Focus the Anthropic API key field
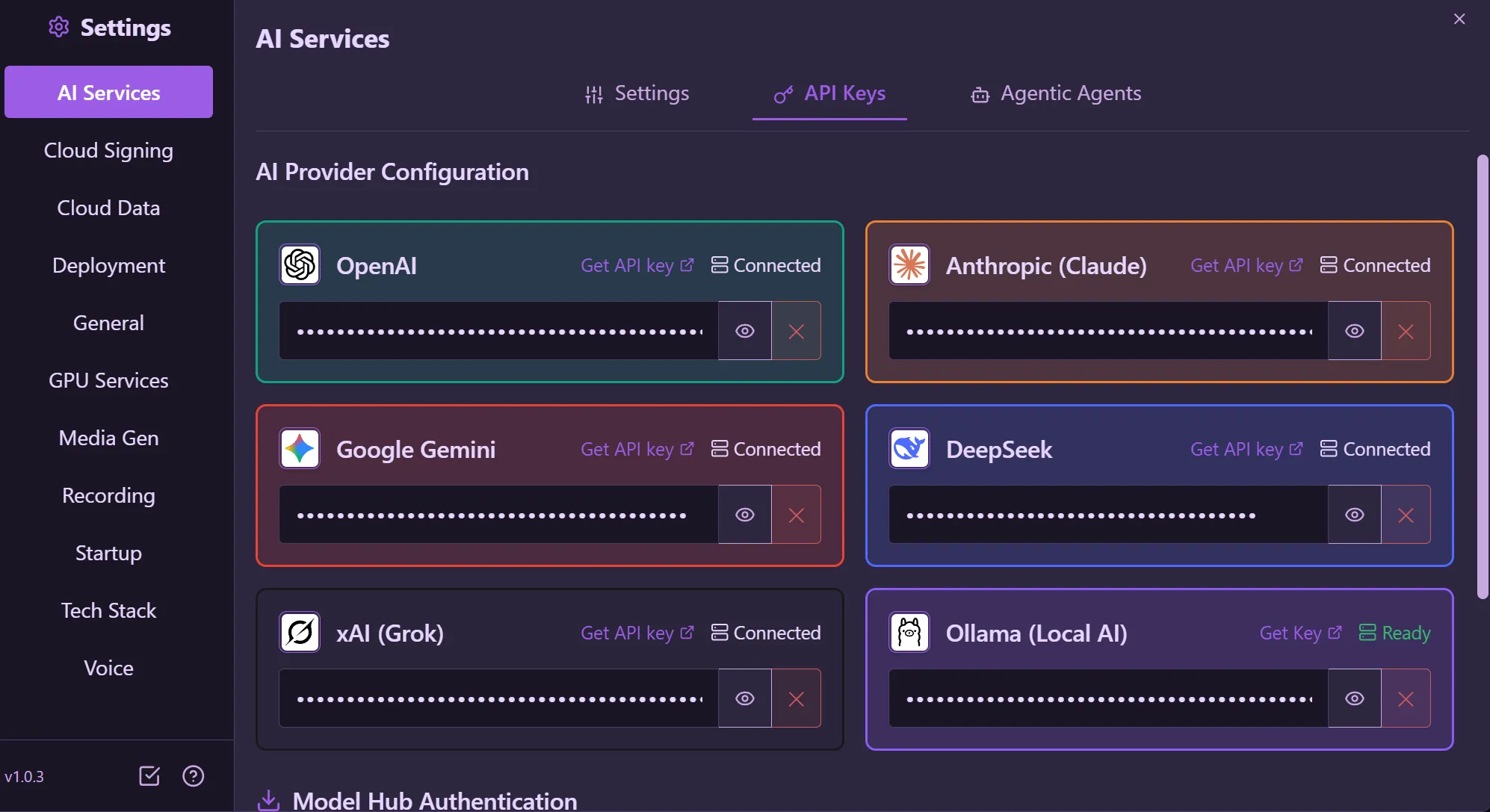The height and width of the screenshot is (812, 1490). [x=1108, y=331]
